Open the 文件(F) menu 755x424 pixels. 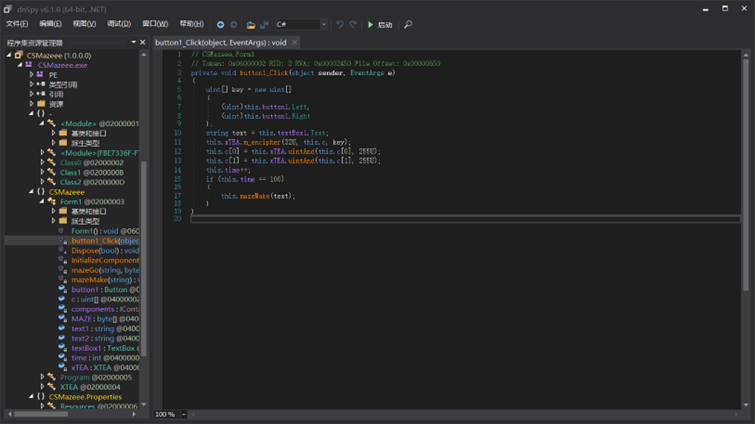tap(17, 24)
